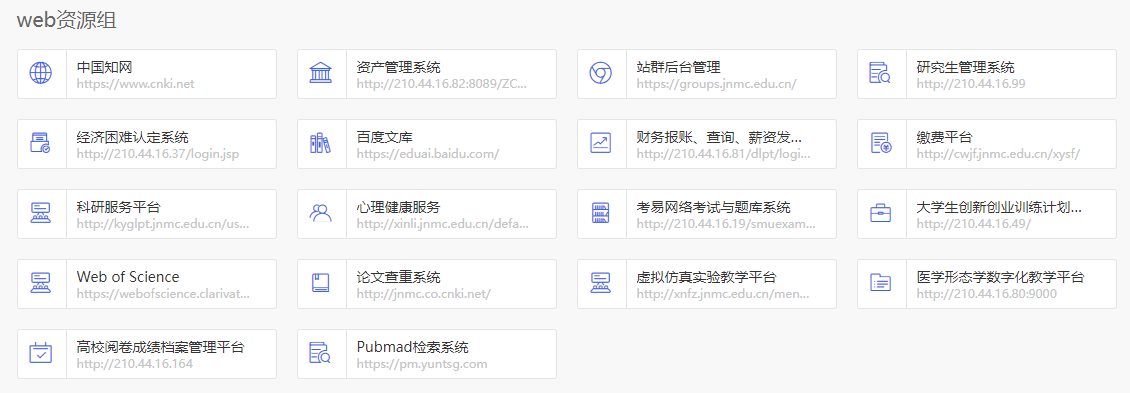
Task: Select the 心理健康服务 title
Action: [x=399, y=207]
